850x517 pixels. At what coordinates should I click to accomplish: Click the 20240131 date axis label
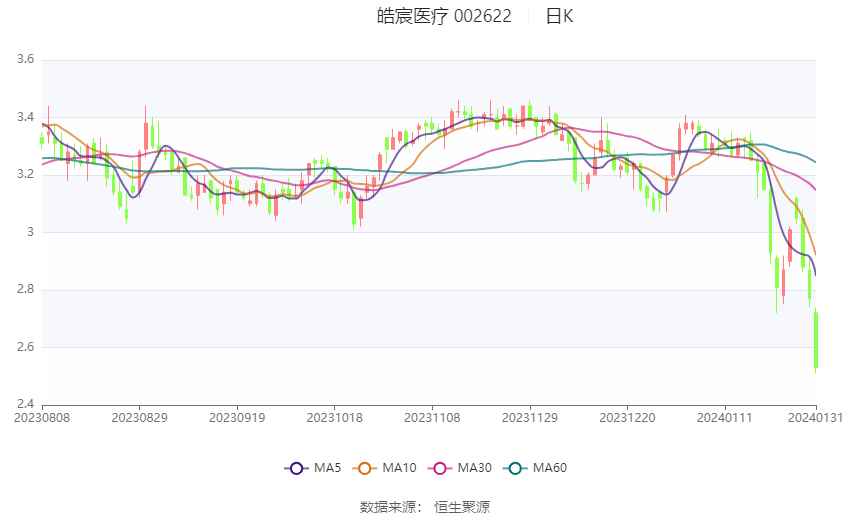click(815, 418)
